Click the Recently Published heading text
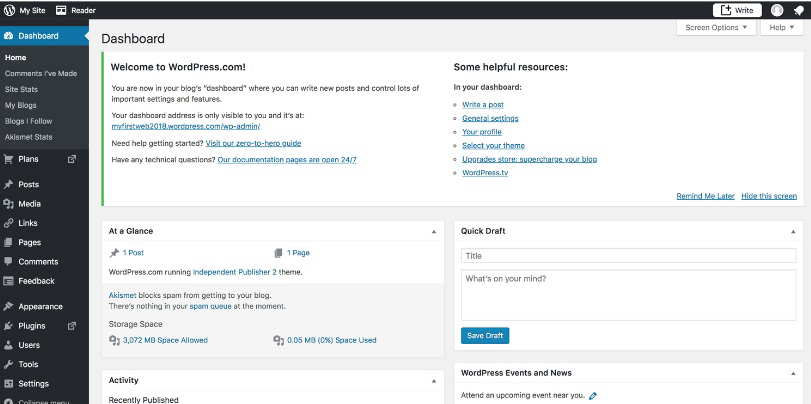The image size is (811, 404). point(143,400)
